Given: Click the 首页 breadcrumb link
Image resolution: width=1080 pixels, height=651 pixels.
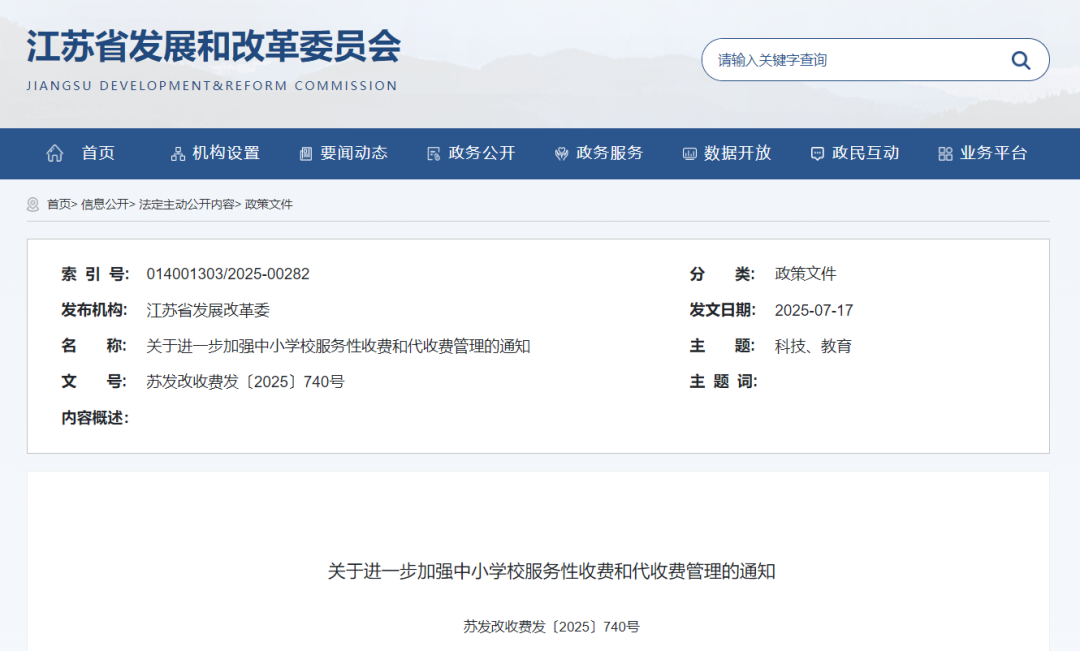Looking at the screenshot, I should tap(58, 204).
